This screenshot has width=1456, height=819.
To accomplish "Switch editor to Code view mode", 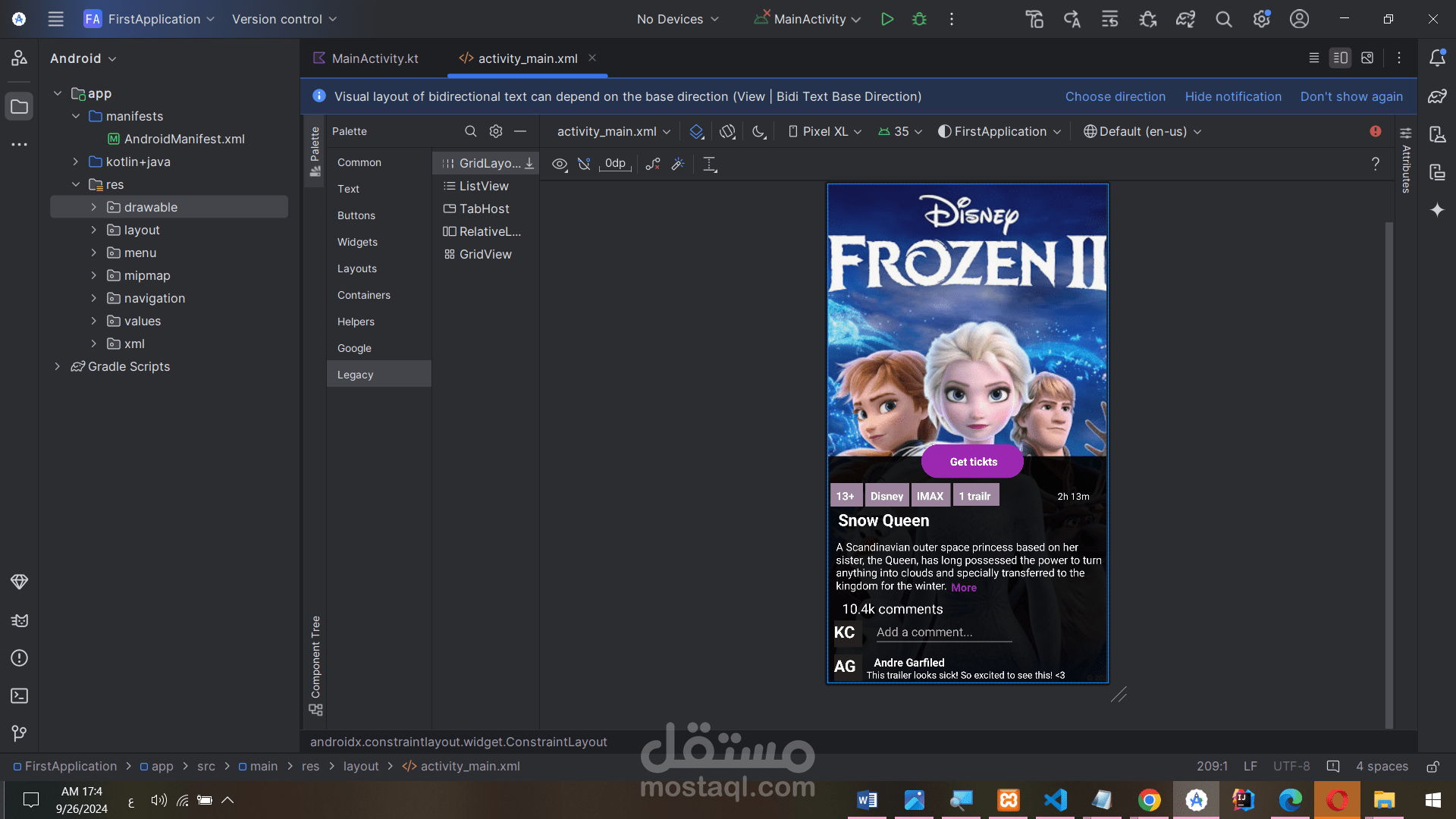I will (x=1314, y=58).
